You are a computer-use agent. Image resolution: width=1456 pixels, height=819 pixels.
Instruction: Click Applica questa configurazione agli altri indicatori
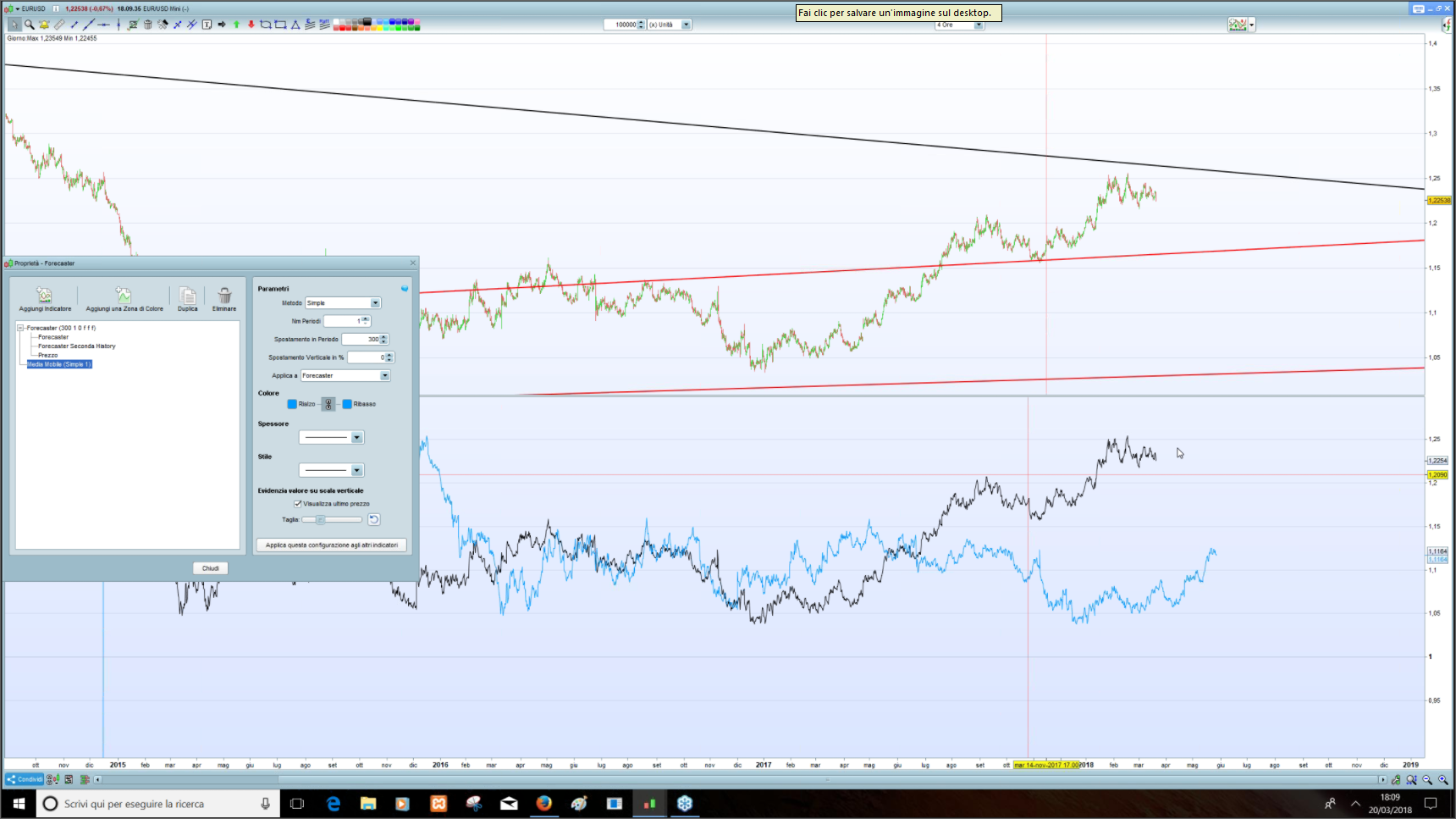[x=332, y=545]
